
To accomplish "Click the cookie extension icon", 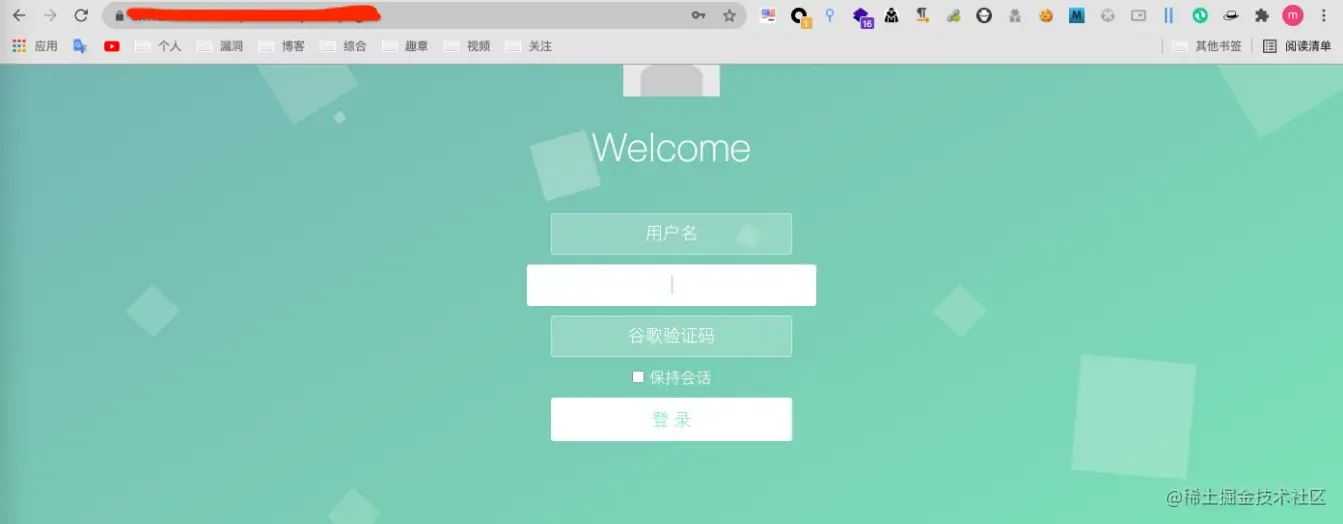I will click(1046, 16).
